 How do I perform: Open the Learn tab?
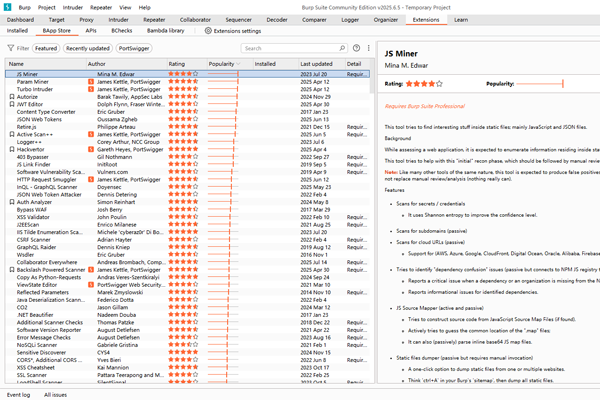pos(461,20)
